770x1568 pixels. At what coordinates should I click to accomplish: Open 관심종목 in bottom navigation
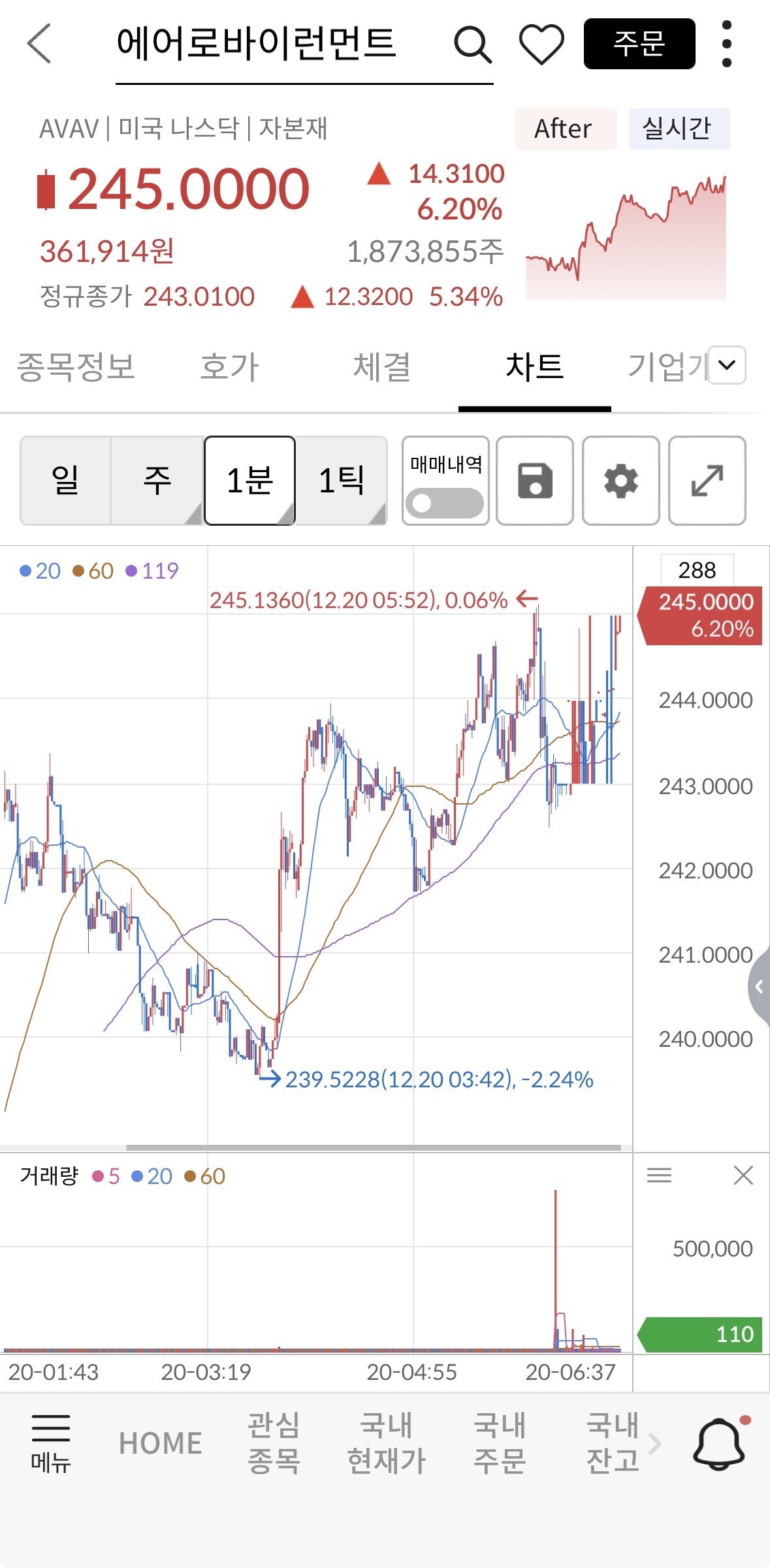coord(274,1443)
